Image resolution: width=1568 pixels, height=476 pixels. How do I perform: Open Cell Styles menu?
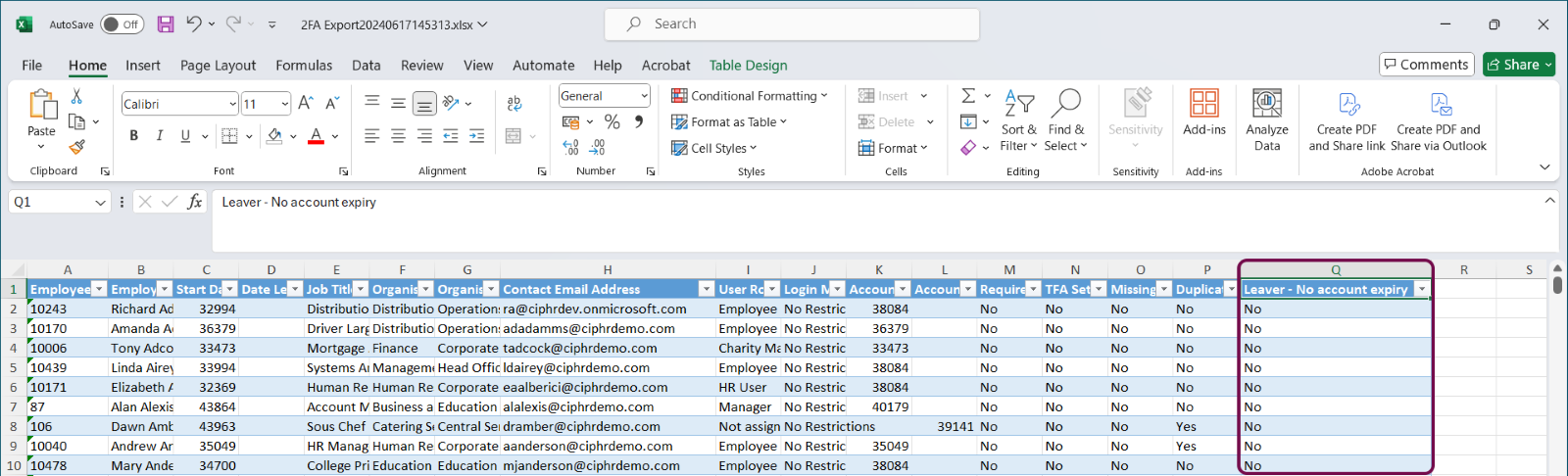714,148
